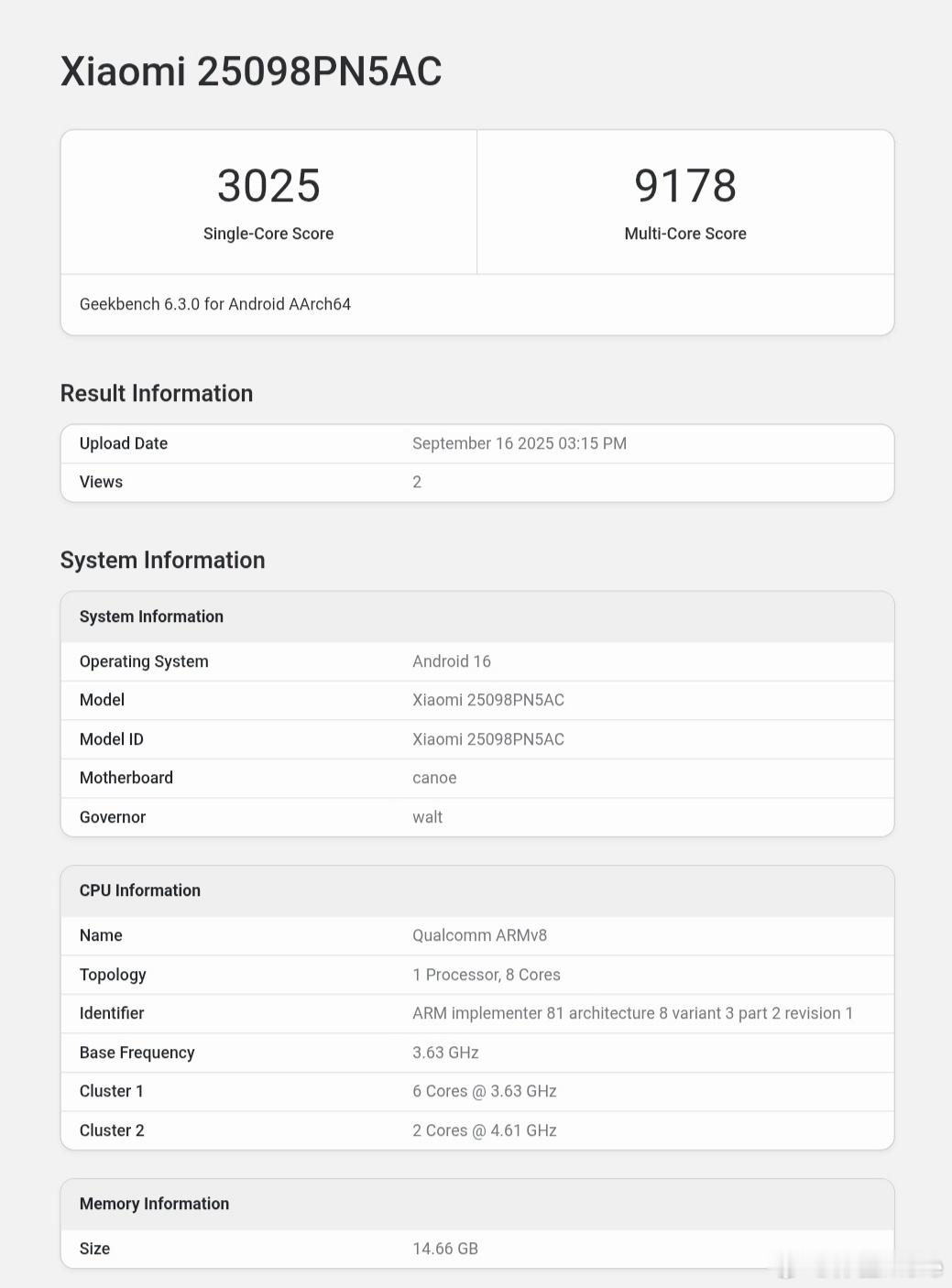Click the Size row label
The height and width of the screenshot is (1288, 952).
coord(94,1249)
